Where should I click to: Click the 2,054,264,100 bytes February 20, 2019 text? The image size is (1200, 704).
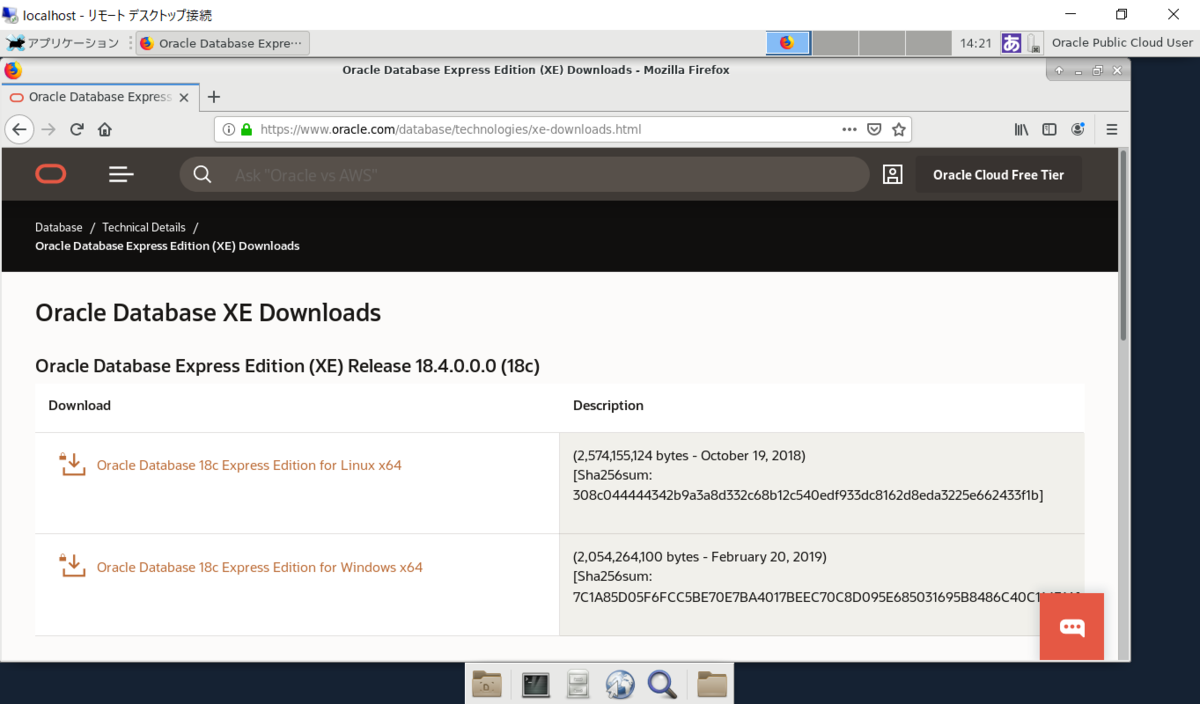[700, 557]
